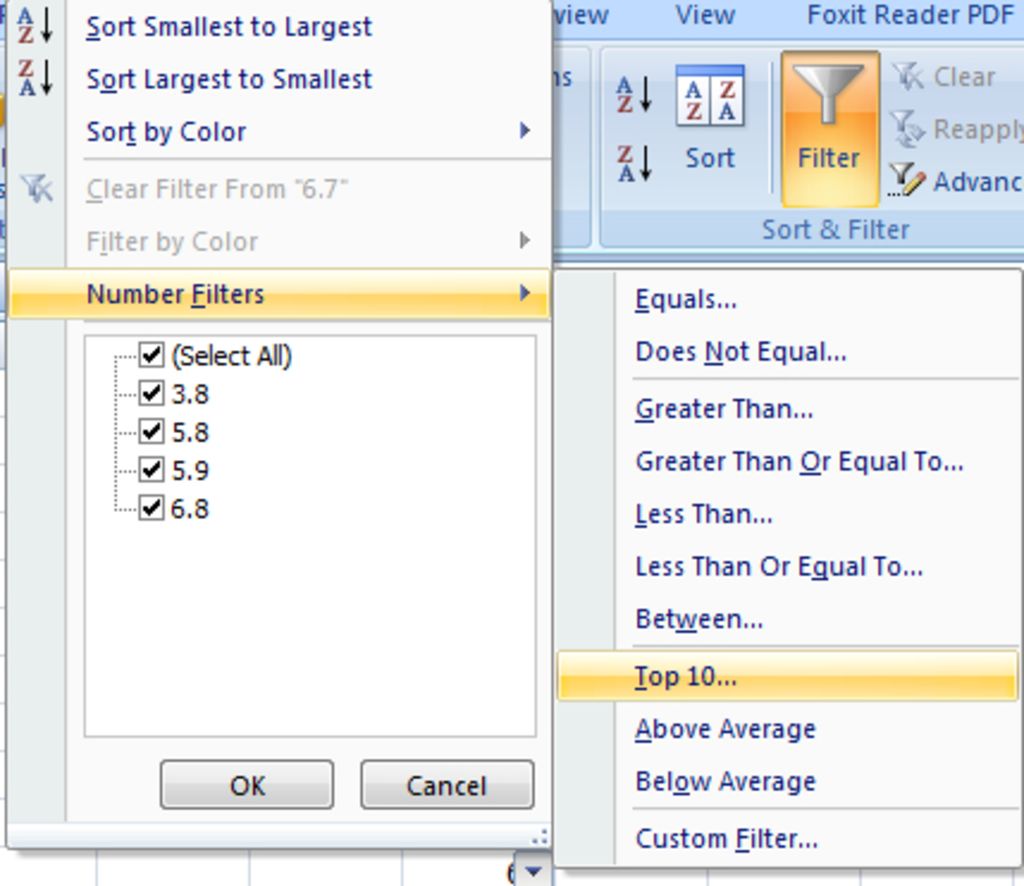Open the View ribbon tab
Viewport: 1024px width, 886px height.
[x=705, y=15]
